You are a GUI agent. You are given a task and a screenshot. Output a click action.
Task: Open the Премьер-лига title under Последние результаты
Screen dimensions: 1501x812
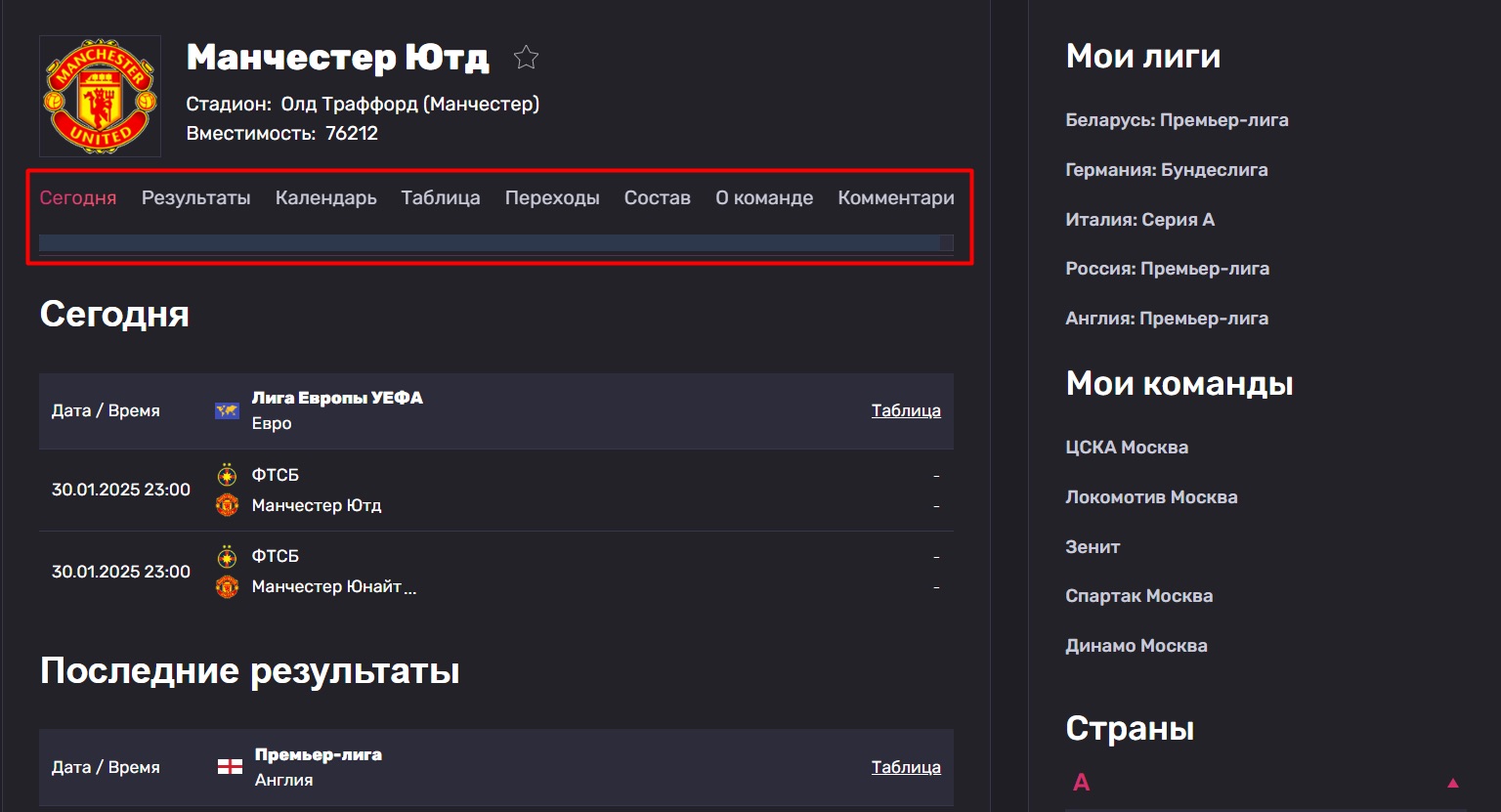click(x=319, y=754)
